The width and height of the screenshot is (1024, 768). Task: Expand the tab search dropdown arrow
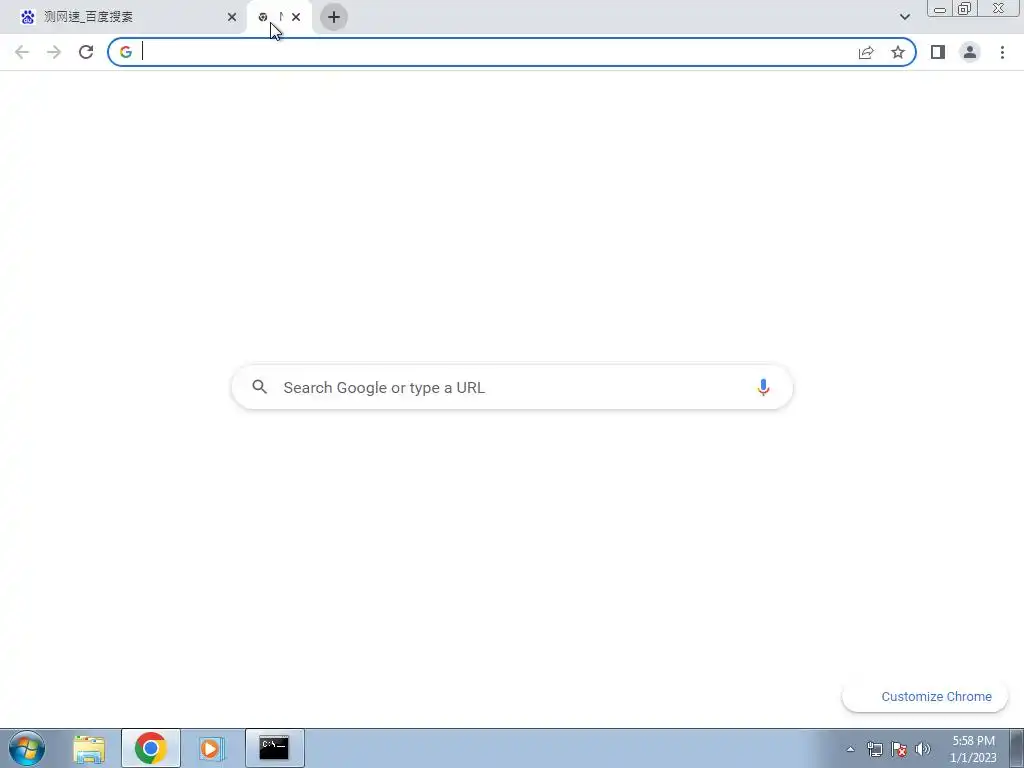click(x=904, y=17)
